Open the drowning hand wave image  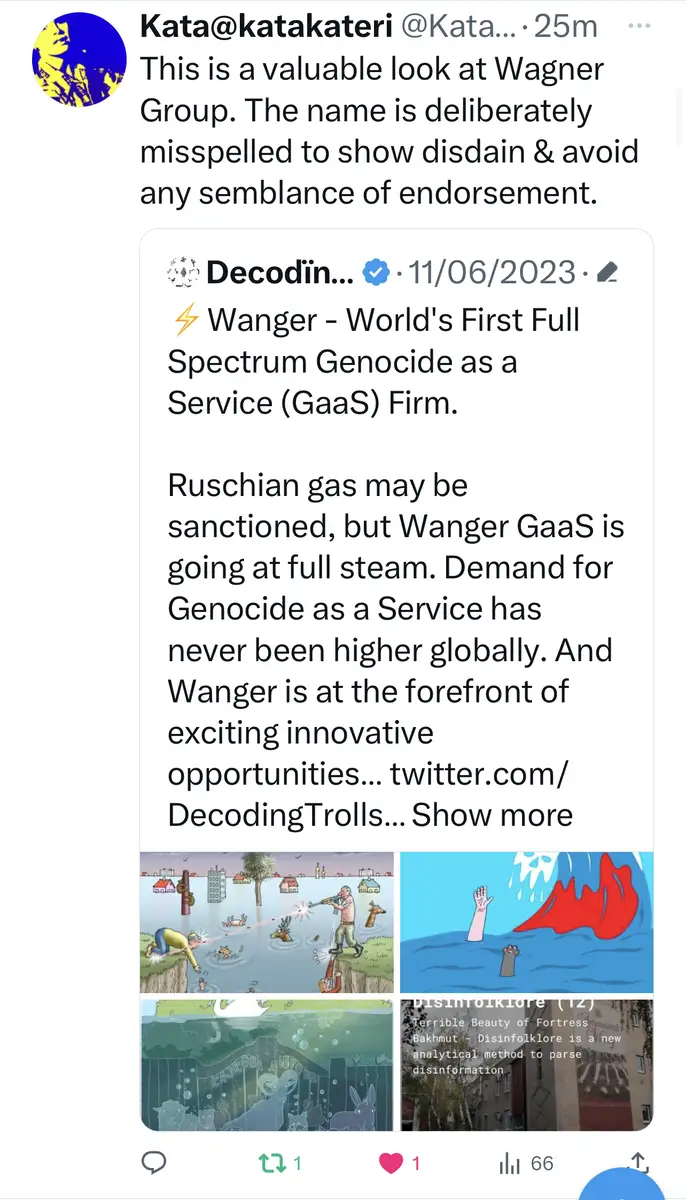pos(526,921)
